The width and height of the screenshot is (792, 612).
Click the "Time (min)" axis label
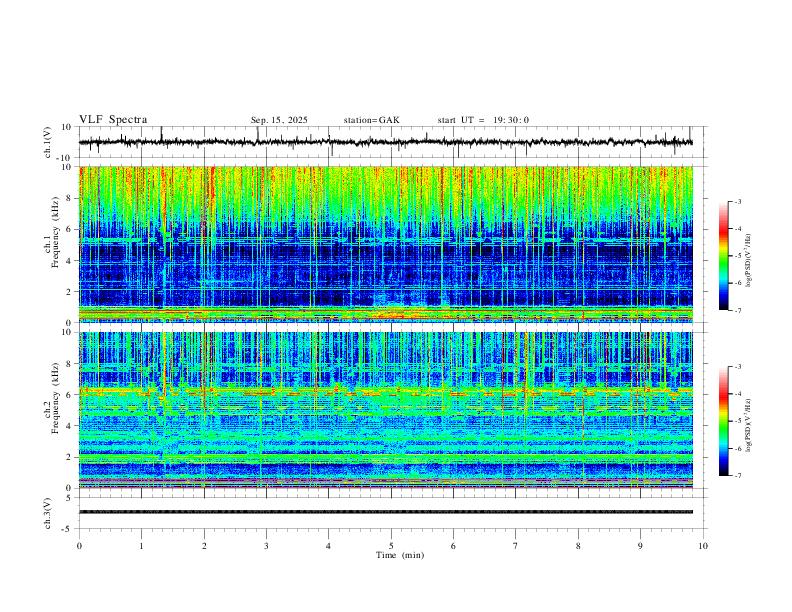tap(400, 555)
